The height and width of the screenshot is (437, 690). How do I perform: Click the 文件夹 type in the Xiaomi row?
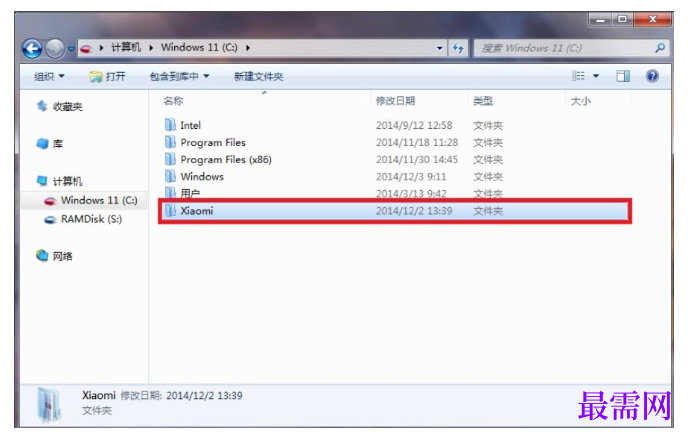click(x=488, y=211)
